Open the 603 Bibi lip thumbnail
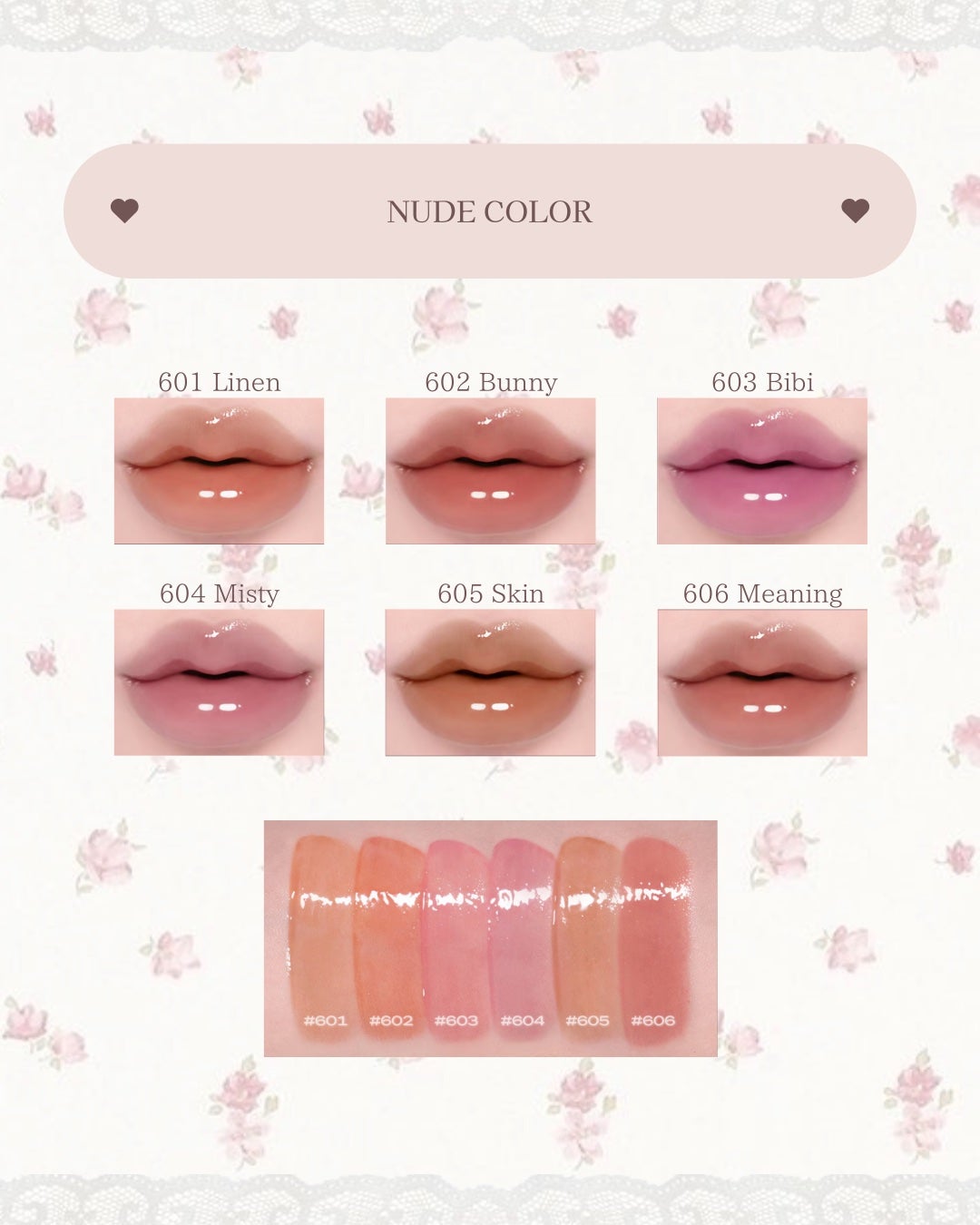Viewport: 980px width, 1225px height. pos(762,471)
